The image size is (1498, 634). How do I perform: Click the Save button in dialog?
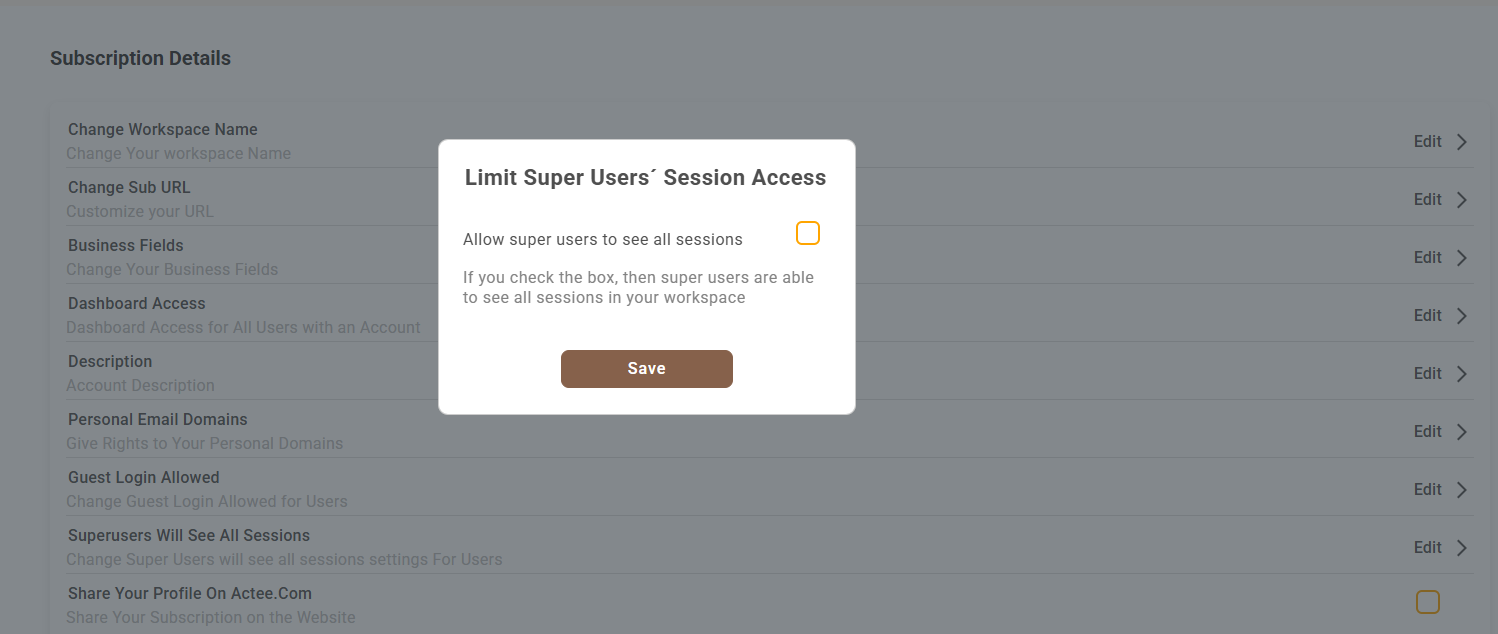click(646, 369)
